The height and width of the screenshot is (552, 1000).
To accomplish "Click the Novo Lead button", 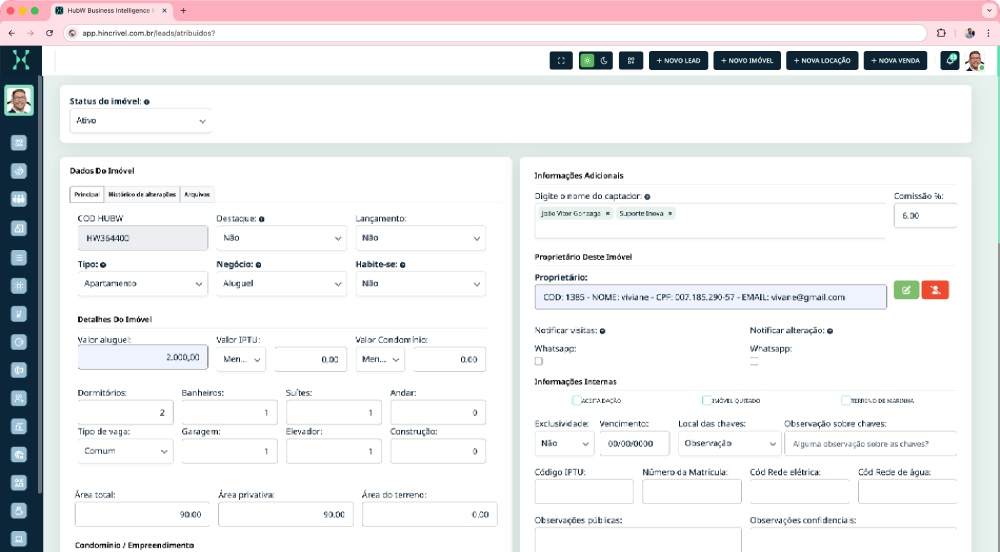I will (x=678, y=61).
